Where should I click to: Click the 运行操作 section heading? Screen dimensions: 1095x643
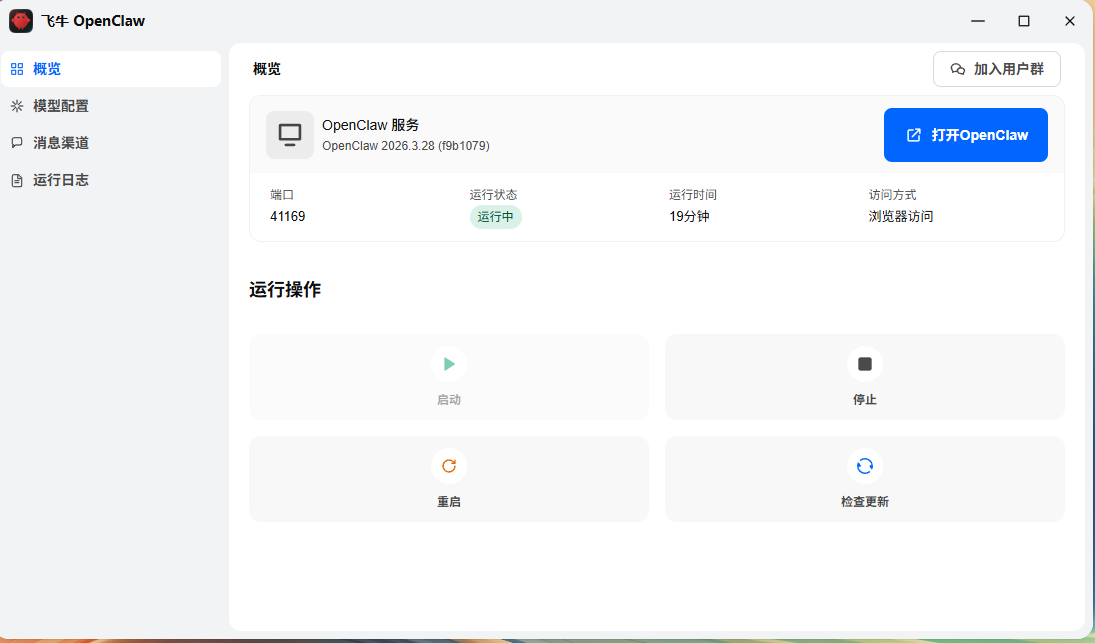[x=285, y=290]
